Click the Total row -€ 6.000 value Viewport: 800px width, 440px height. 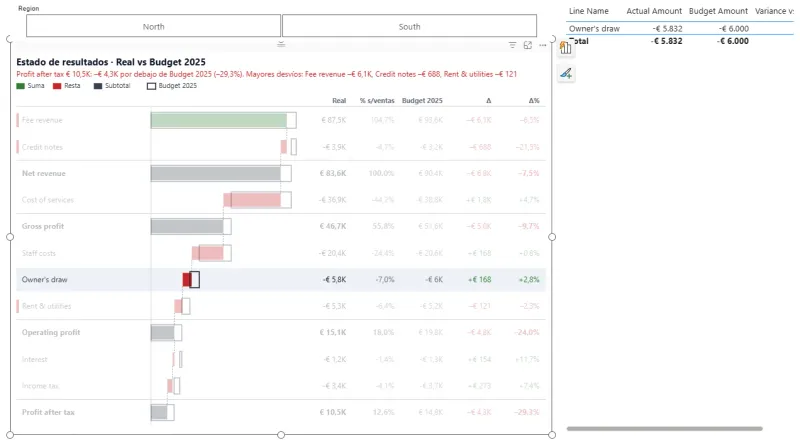coord(734,41)
